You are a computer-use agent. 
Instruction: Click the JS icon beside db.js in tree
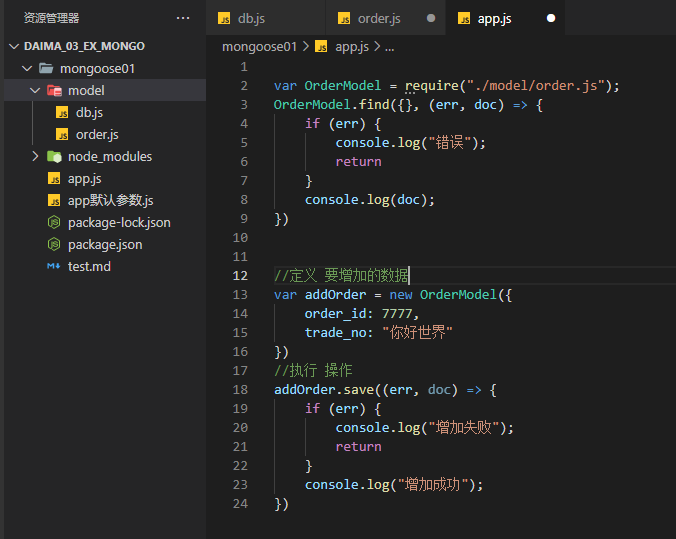pyautogui.click(x=62, y=113)
